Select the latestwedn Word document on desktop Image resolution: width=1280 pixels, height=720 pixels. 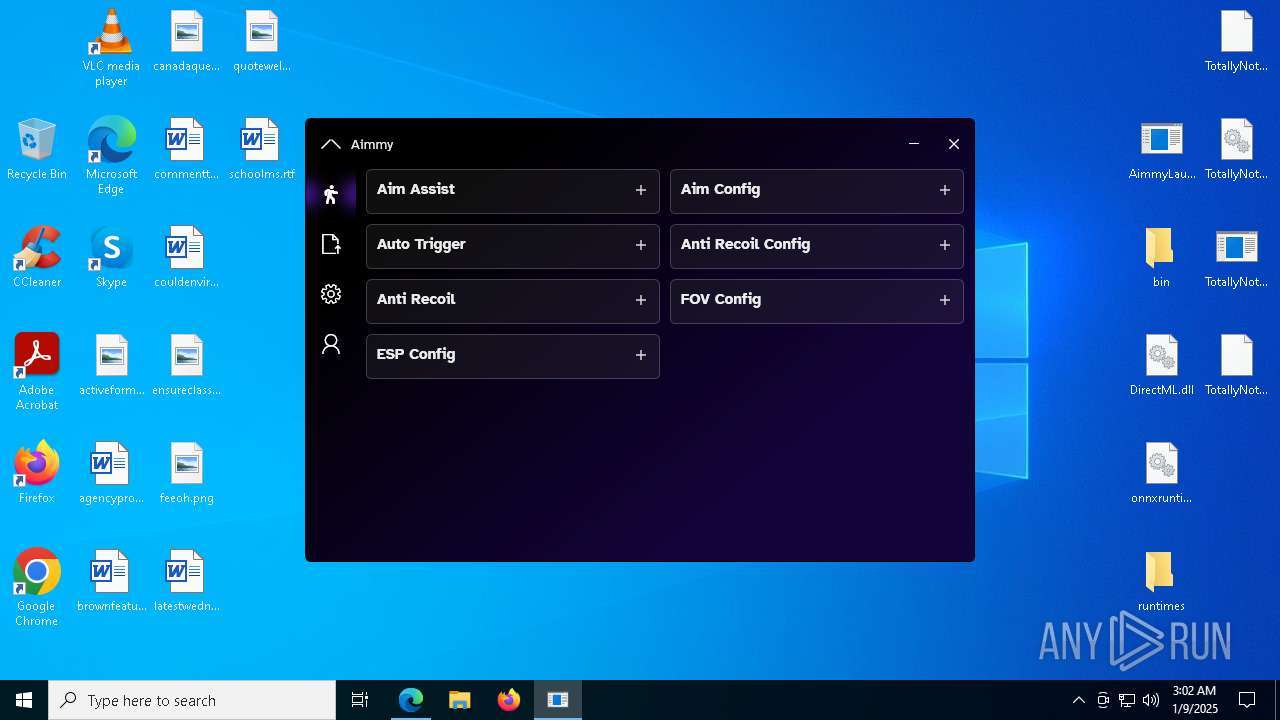pos(186,580)
